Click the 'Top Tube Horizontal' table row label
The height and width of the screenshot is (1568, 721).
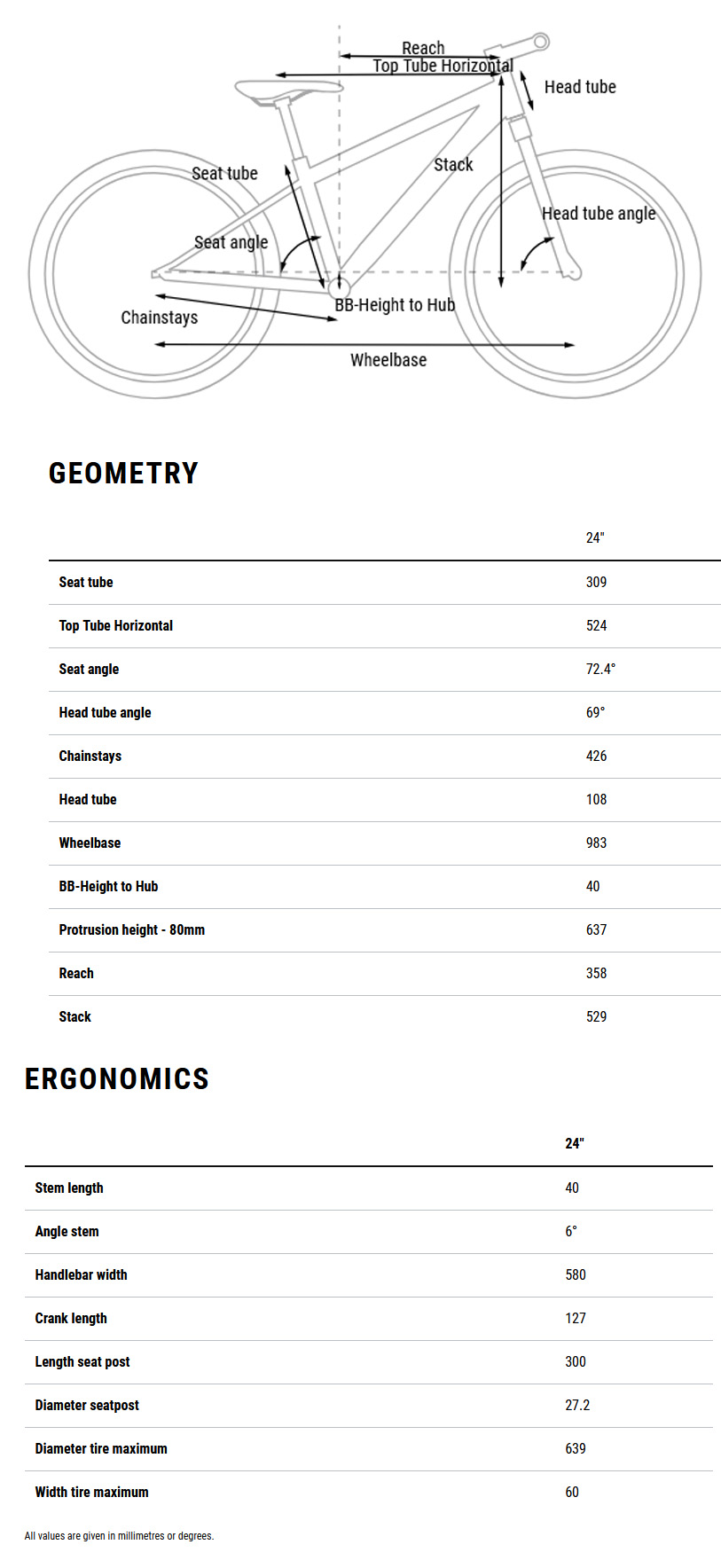coord(115,626)
